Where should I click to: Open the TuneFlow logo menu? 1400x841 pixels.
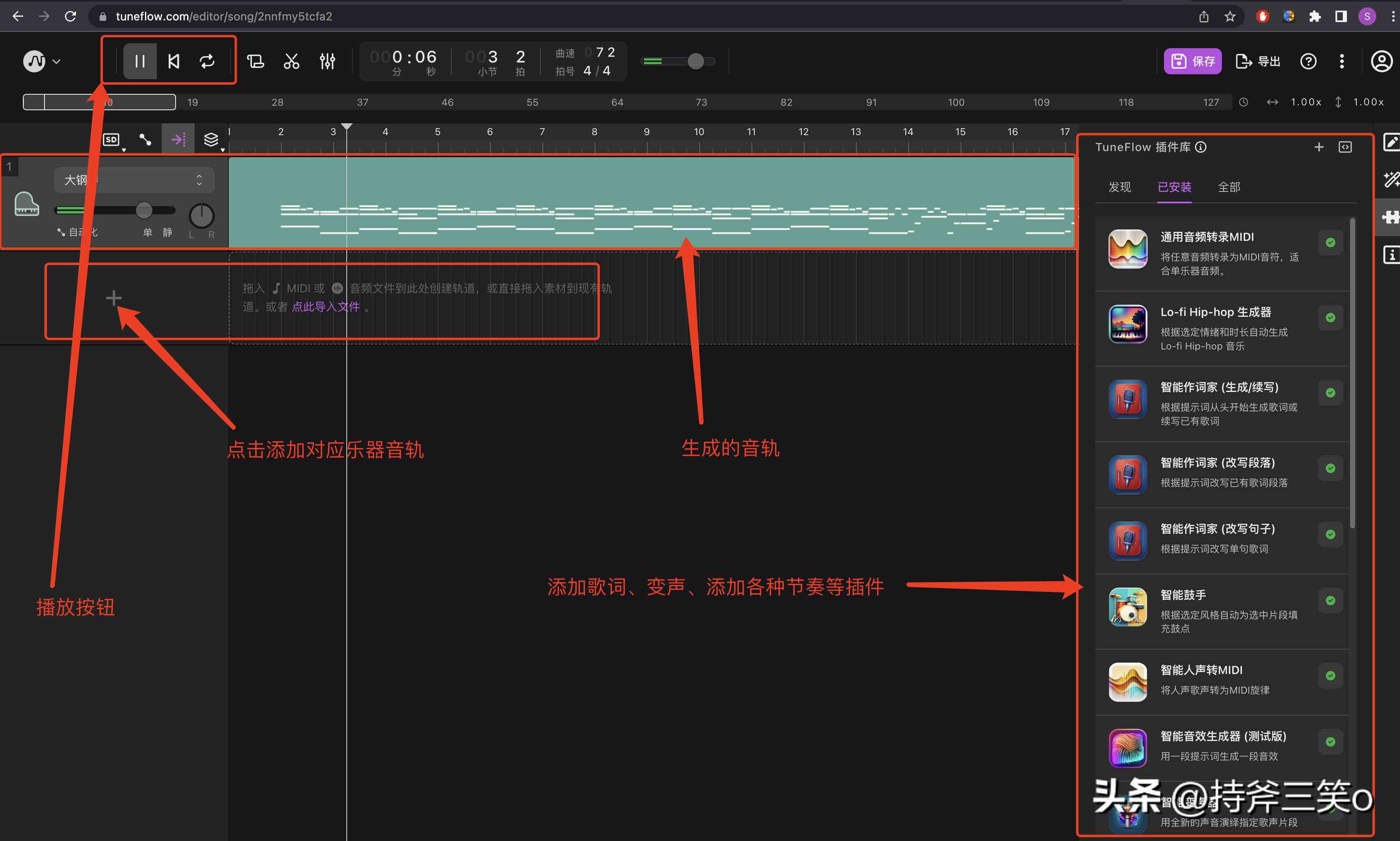click(41, 61)
